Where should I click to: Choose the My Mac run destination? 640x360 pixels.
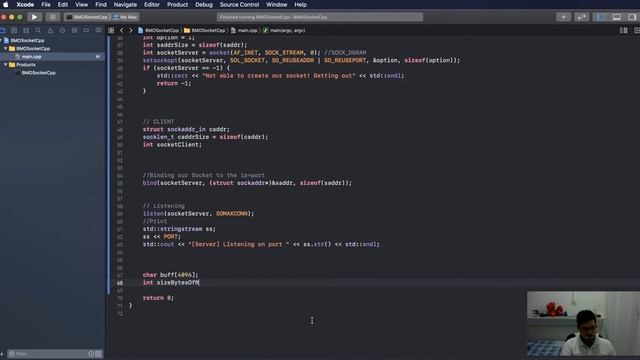pos(126,17)
